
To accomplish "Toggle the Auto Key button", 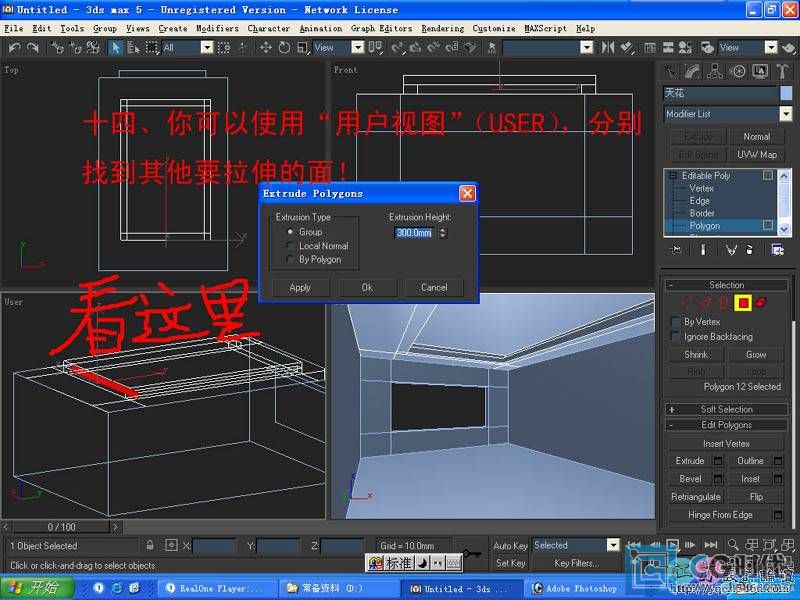I will click(x=510, y=545).
